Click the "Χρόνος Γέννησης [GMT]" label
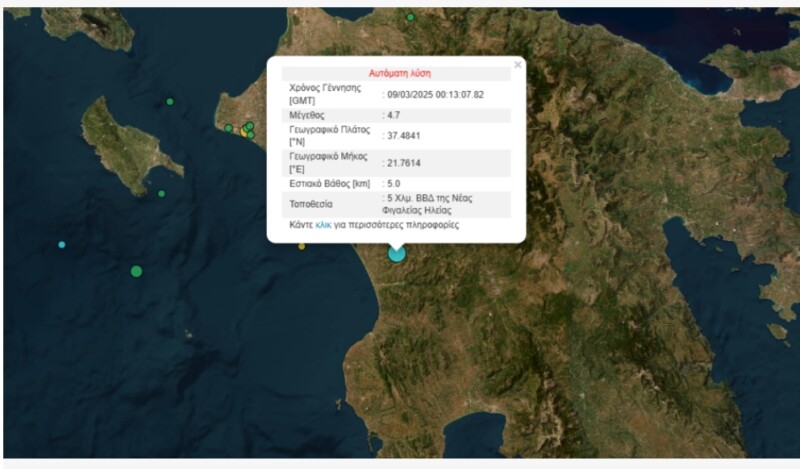Viewport: 800px width, 469px height. coord(325,94)
